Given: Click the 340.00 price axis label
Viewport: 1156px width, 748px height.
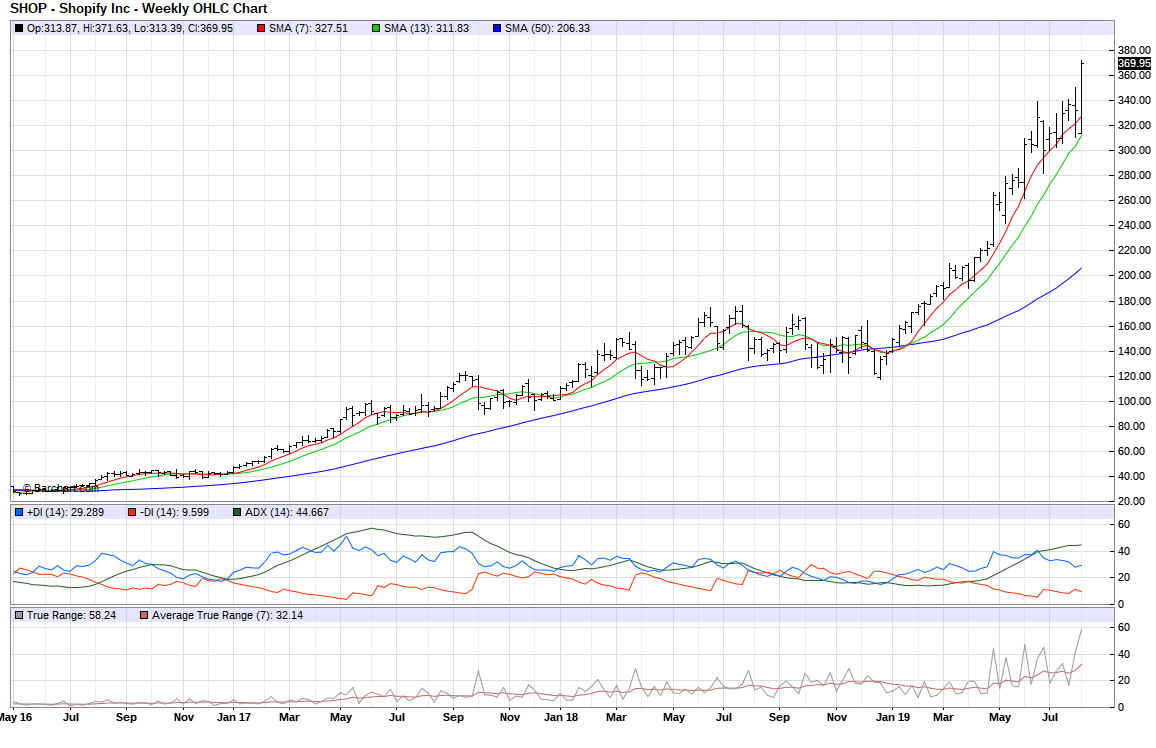Looking at the screenshot, I should coord(1134,100).
